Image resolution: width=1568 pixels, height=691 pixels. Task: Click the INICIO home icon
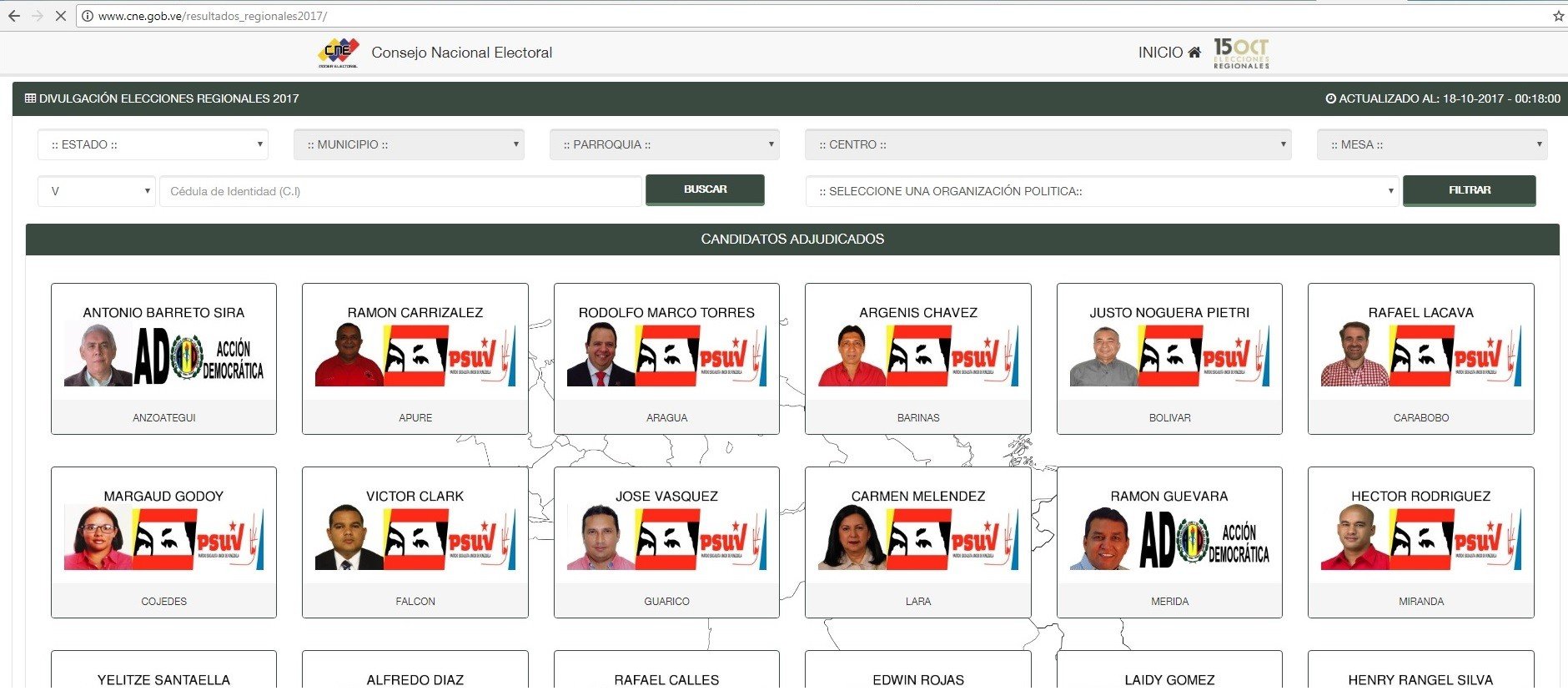click(x=1194, y=53)
